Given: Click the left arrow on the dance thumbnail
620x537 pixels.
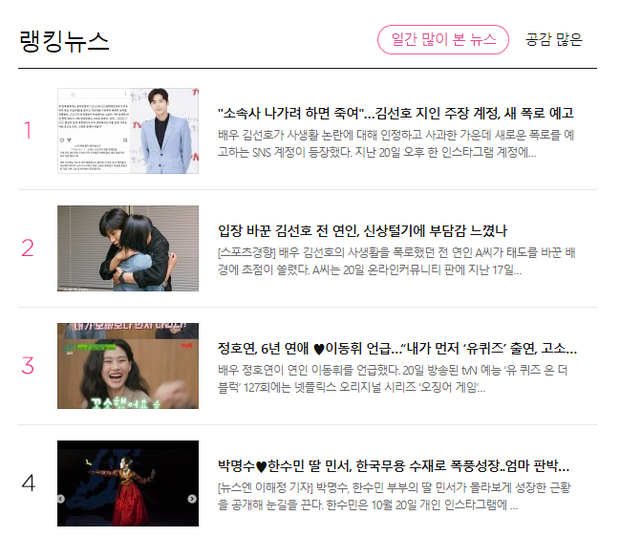Looking at the screenshot, I should click(61, 499).
